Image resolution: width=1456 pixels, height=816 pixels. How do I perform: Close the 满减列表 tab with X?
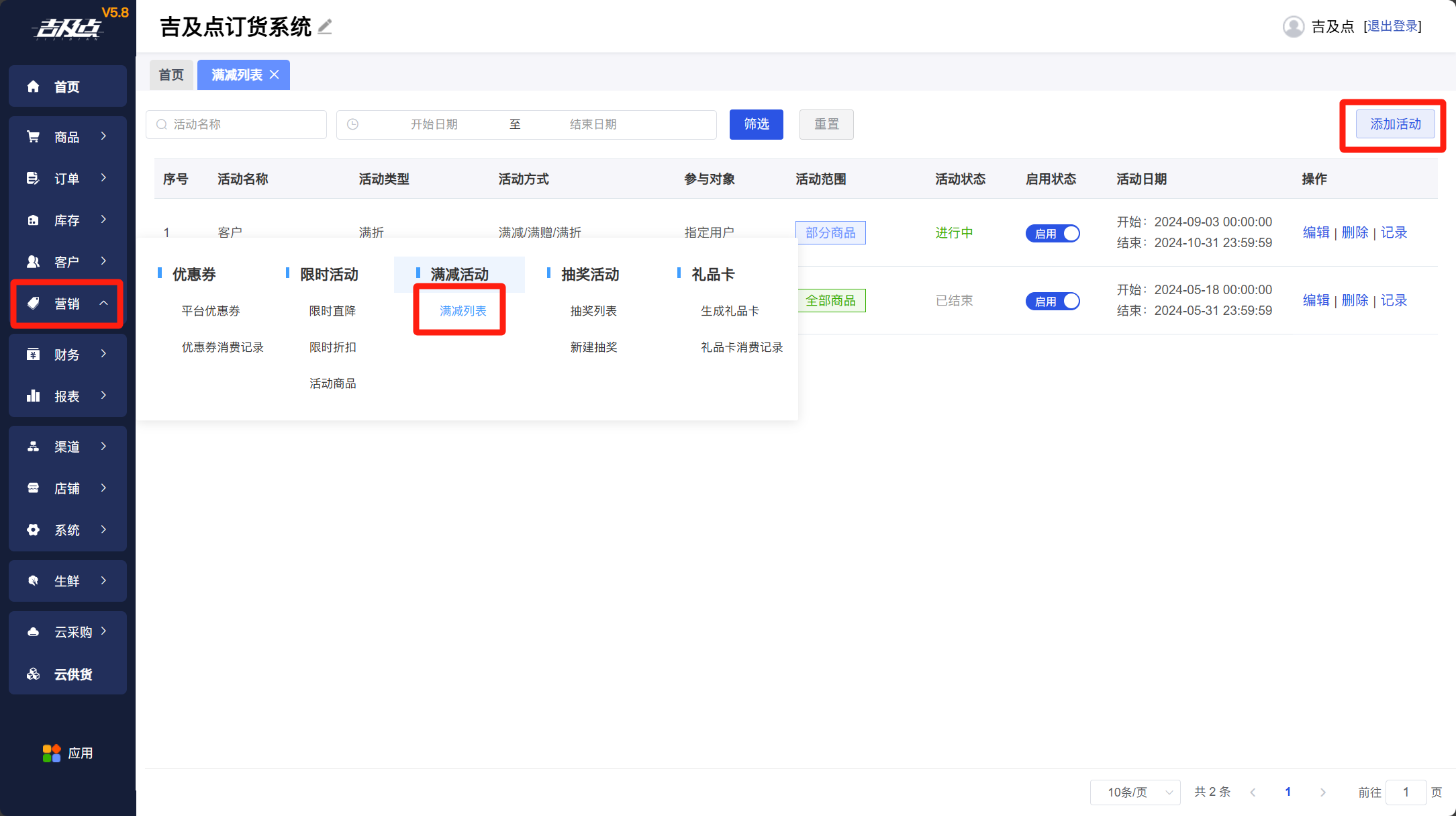click(275, 75)
